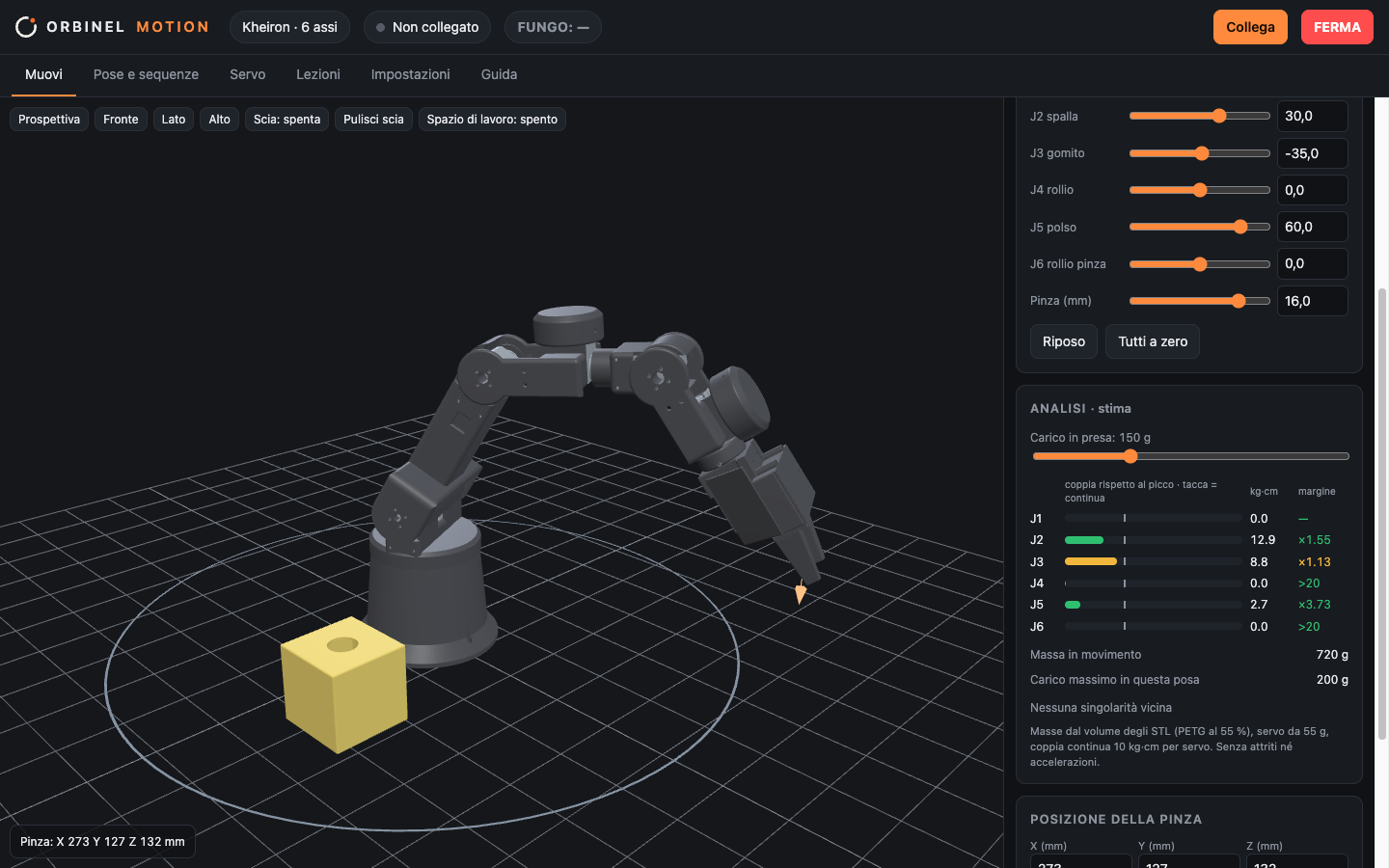Click the J2 spalla value field 30,0
The height and width of the screenshot is (868, 1389).
tap(1312, 116)
